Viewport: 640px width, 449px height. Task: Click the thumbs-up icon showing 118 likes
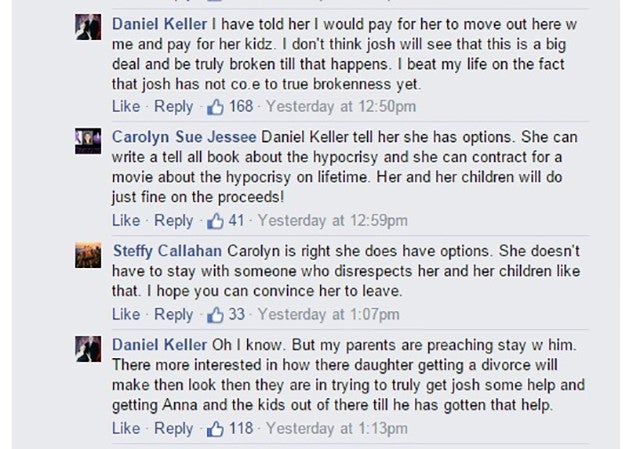(215, 428)
